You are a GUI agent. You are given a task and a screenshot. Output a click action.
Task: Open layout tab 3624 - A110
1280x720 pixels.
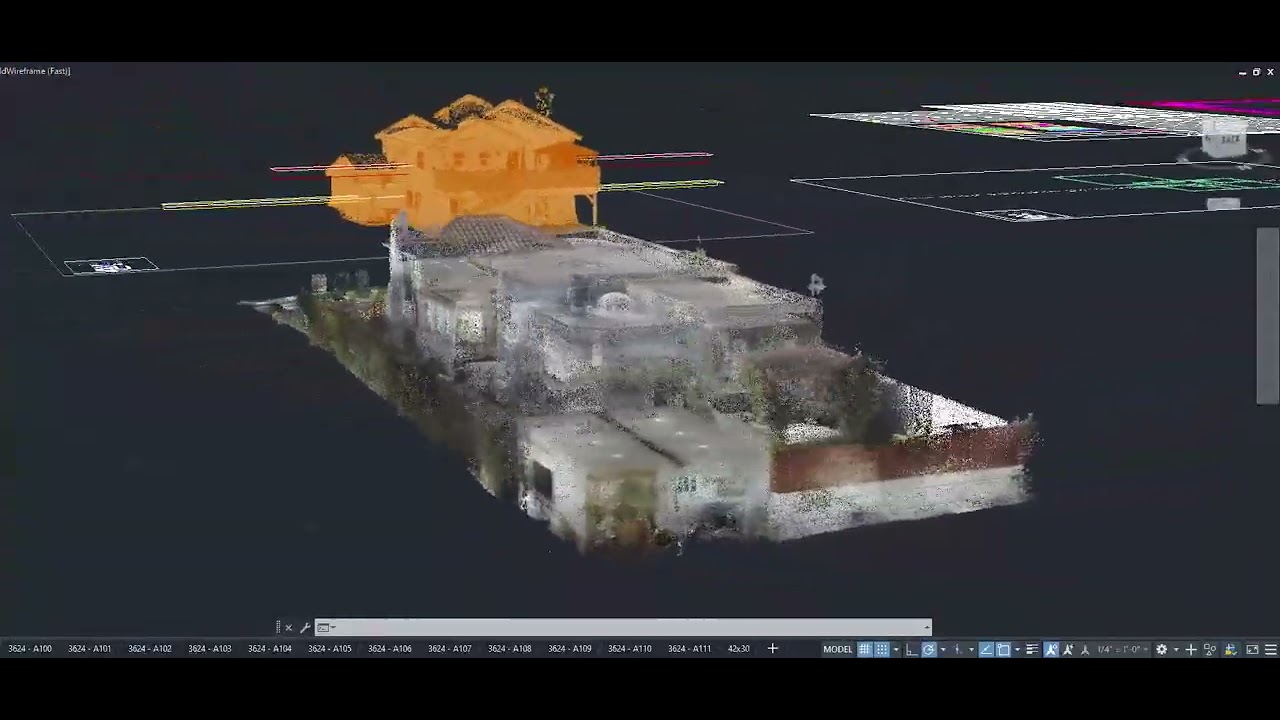pos(630,649)
